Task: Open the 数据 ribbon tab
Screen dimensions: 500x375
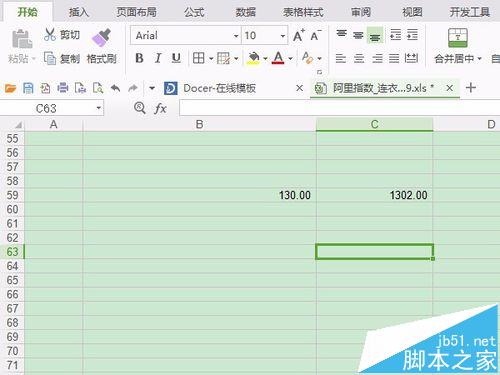Action: (246, 12)
